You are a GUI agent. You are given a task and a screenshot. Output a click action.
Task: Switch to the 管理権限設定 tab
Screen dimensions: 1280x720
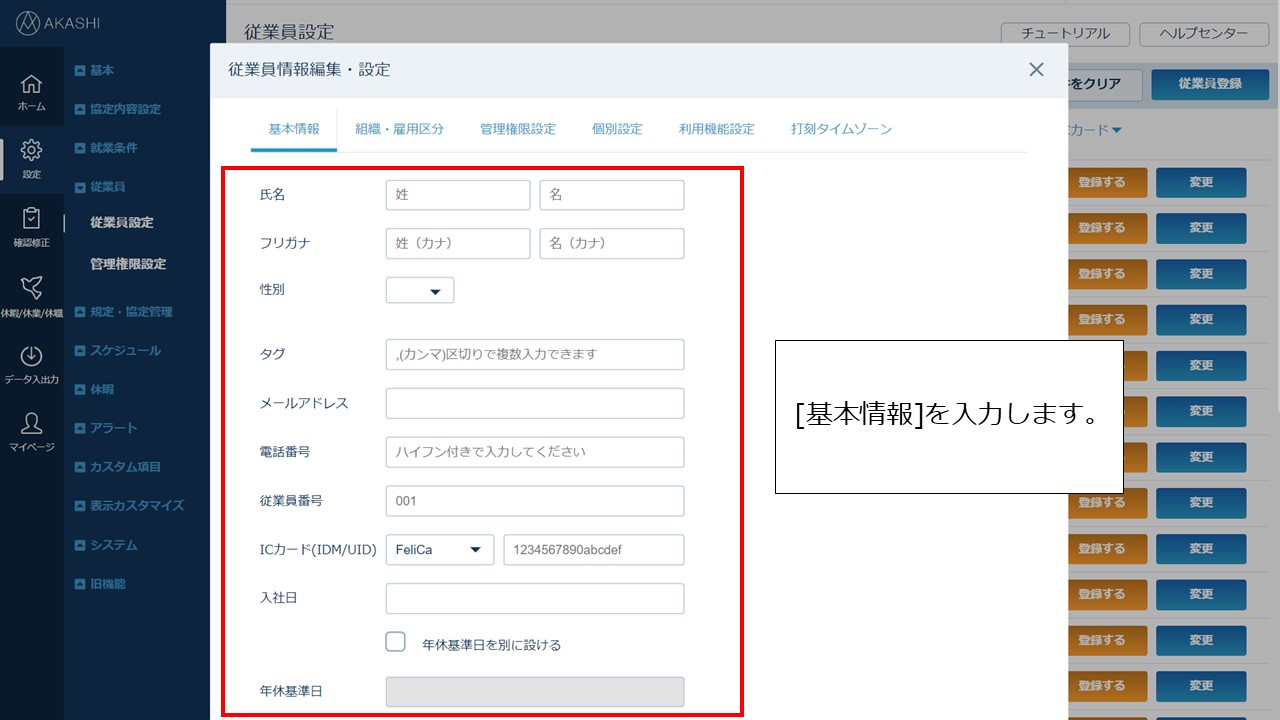click(x=517, y=129)
